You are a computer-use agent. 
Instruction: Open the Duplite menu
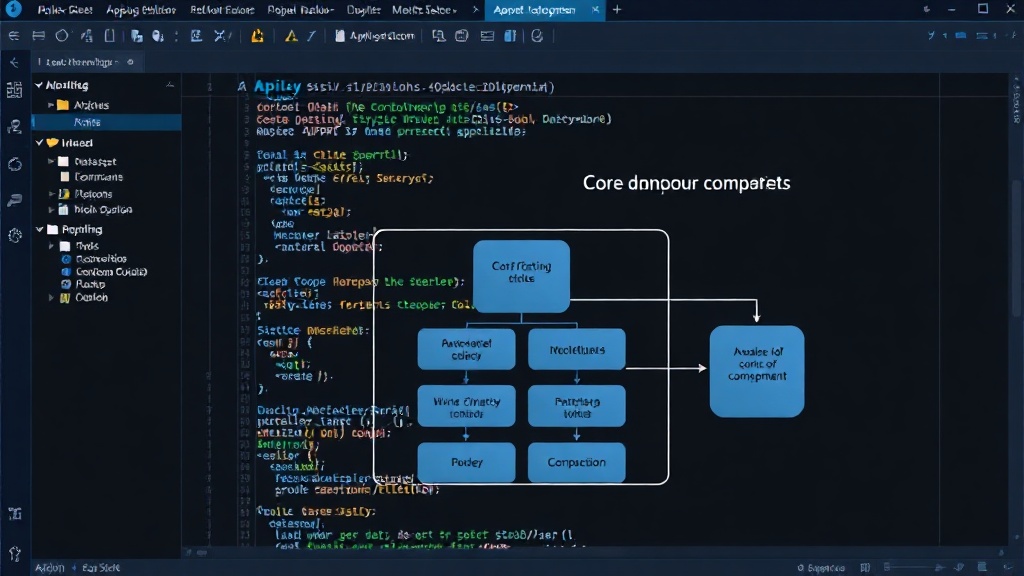(x=364, y=10)
